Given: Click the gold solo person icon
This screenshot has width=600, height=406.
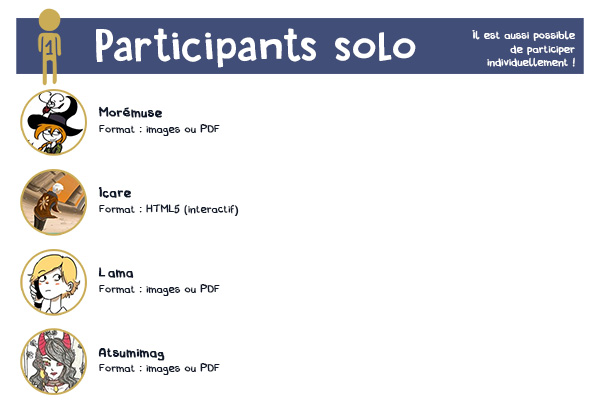Looking at the screenshot, I should 49,47.
